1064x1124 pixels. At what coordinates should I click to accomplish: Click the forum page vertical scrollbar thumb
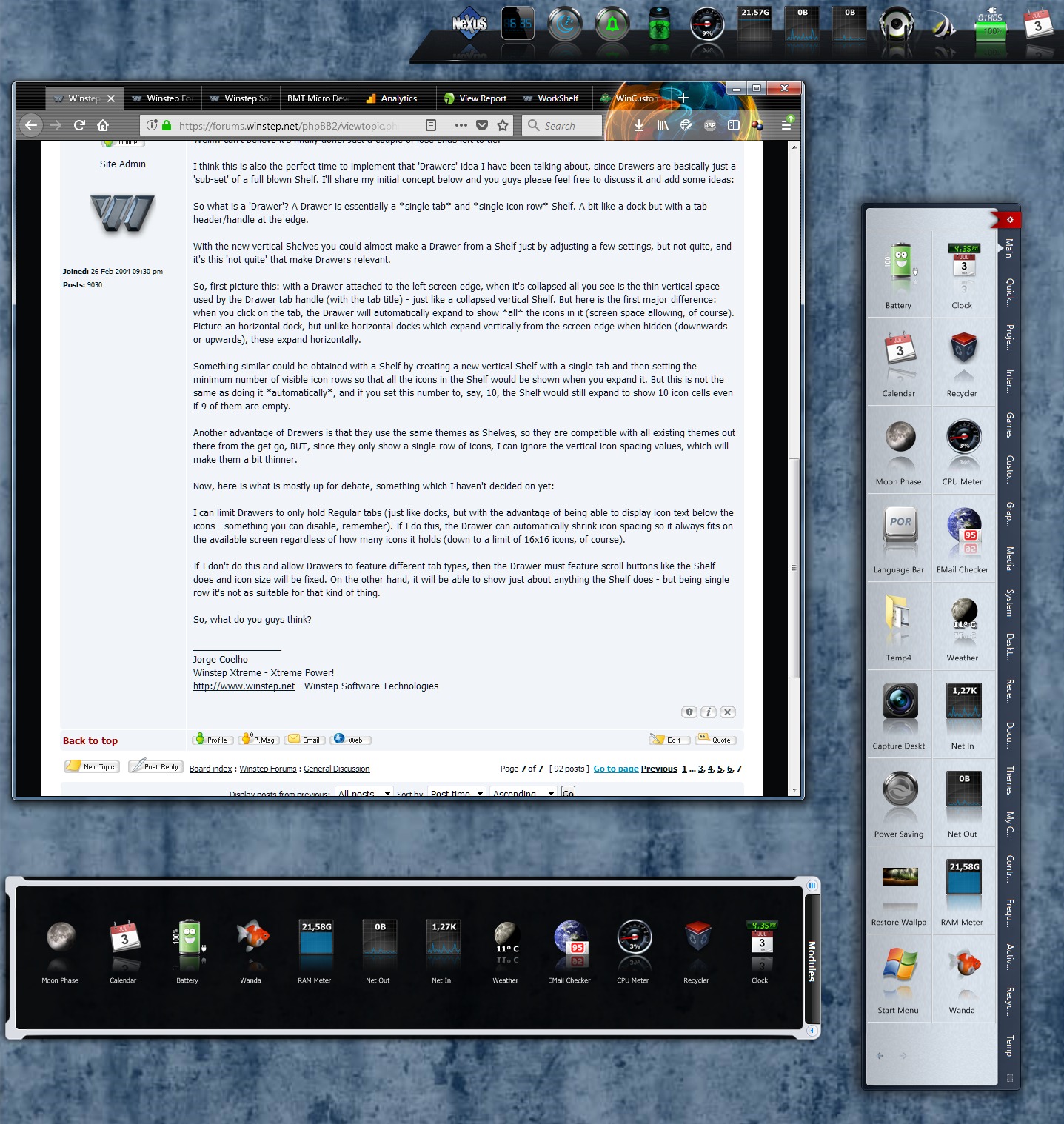pyautogui.click(x=794, y=568)
